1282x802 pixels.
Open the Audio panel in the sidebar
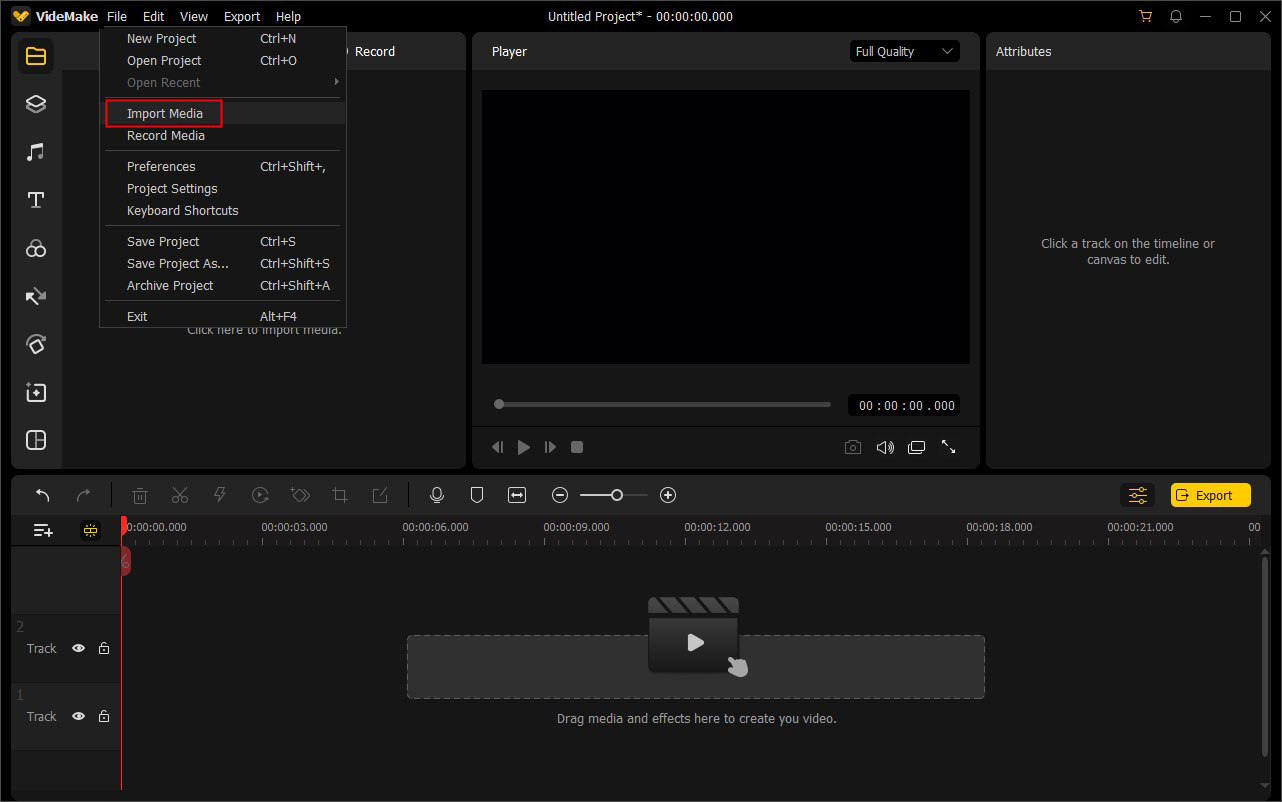36,151
